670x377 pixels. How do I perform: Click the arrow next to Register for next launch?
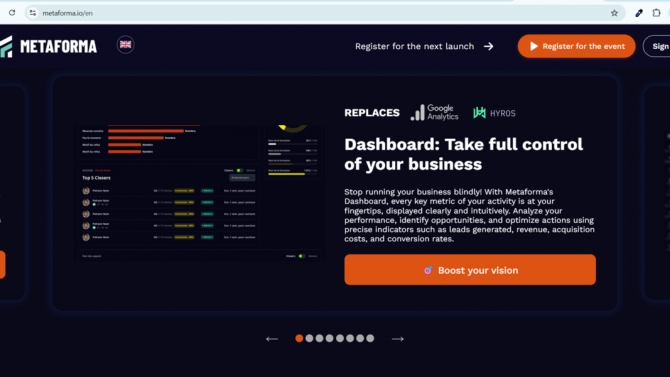tap(489, 46)
